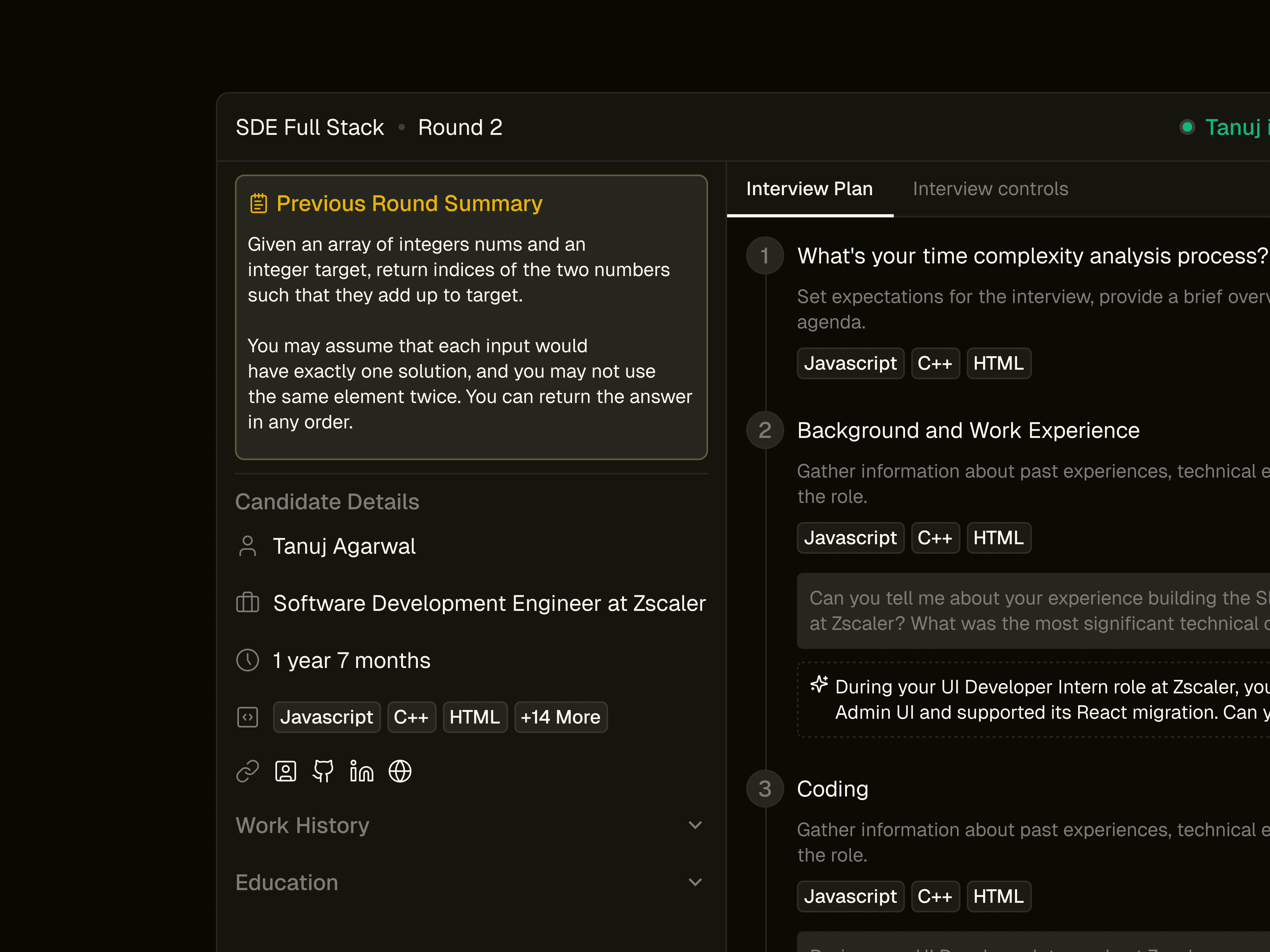
Task: Click the HTML tag under Coding step
Action: pos(999,896)
